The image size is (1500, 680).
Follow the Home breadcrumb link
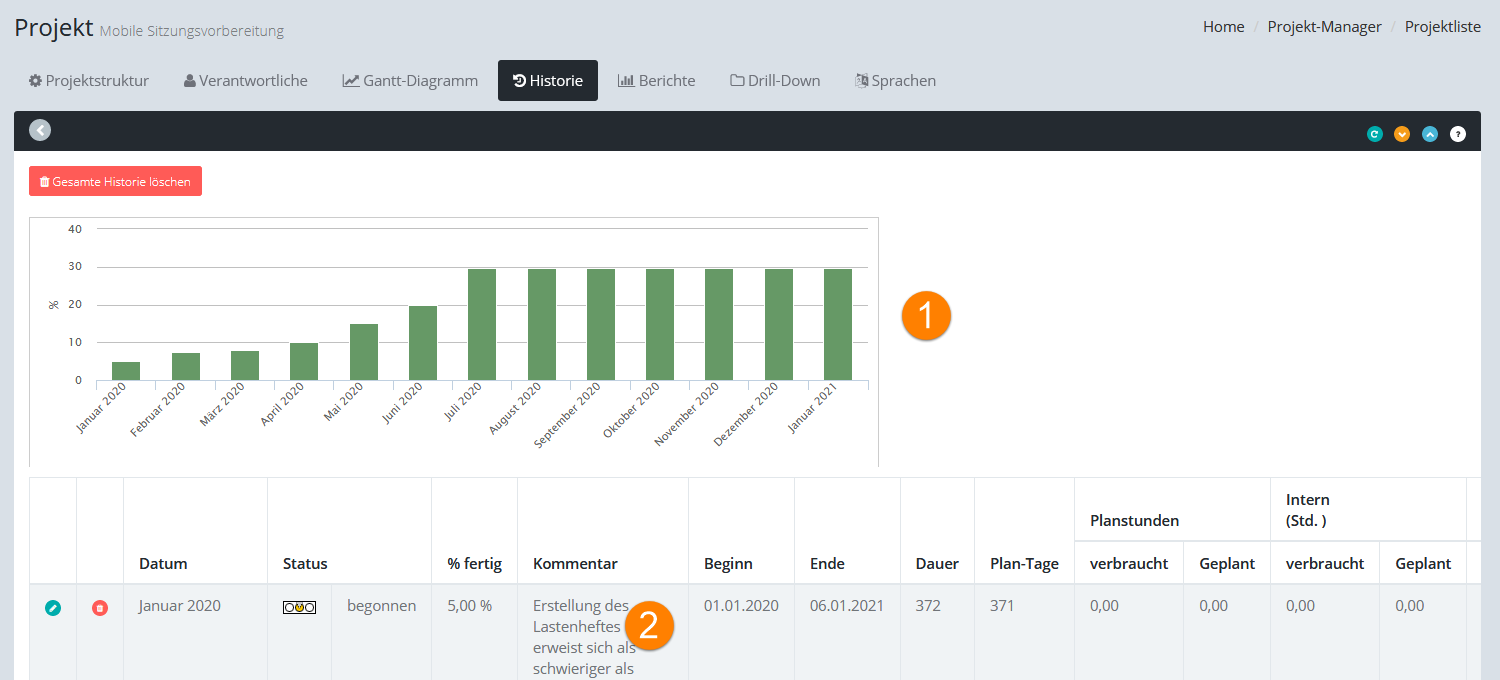pyautogui.click(x=1223, y=27)
